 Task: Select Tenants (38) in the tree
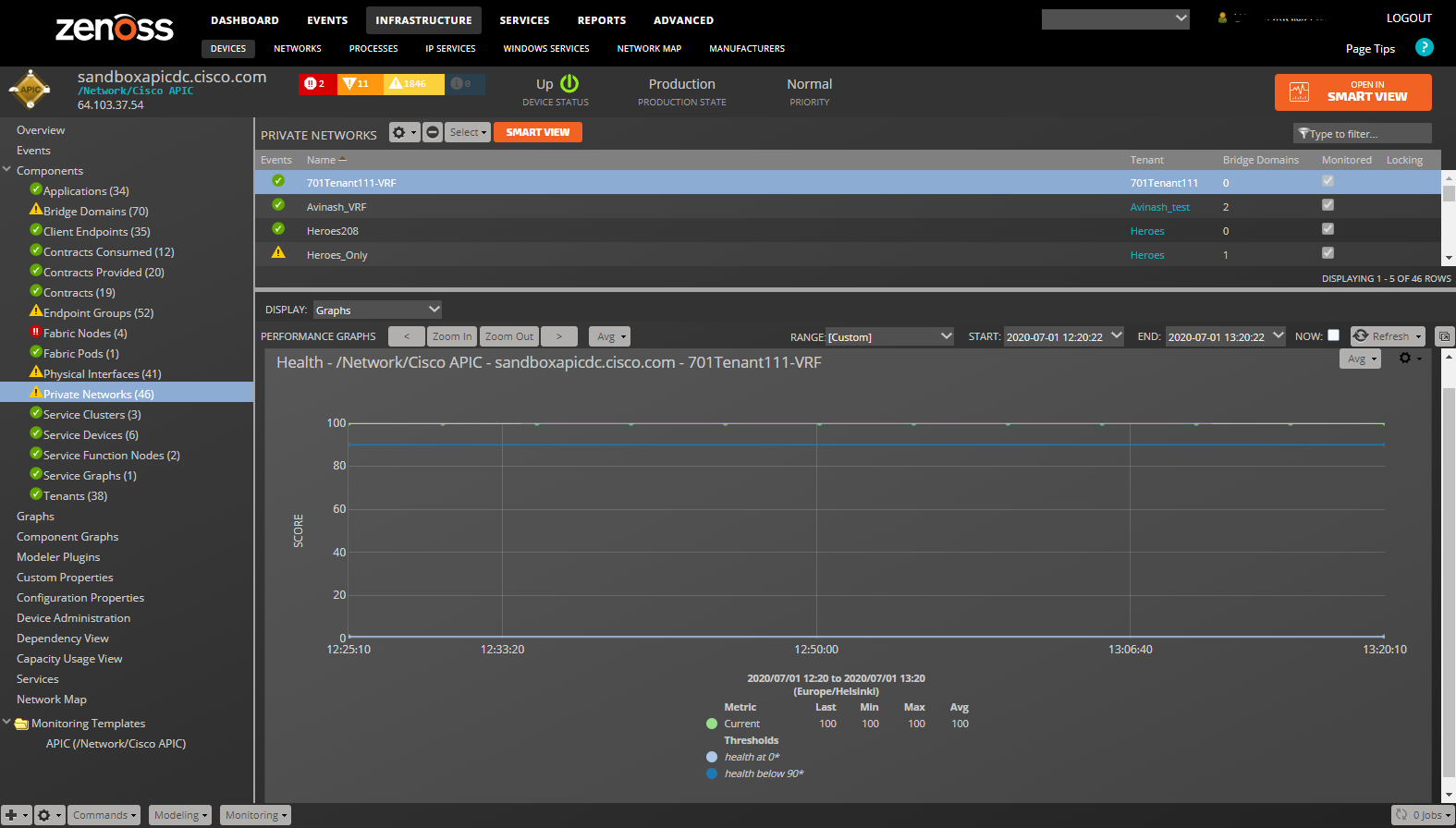75,495
